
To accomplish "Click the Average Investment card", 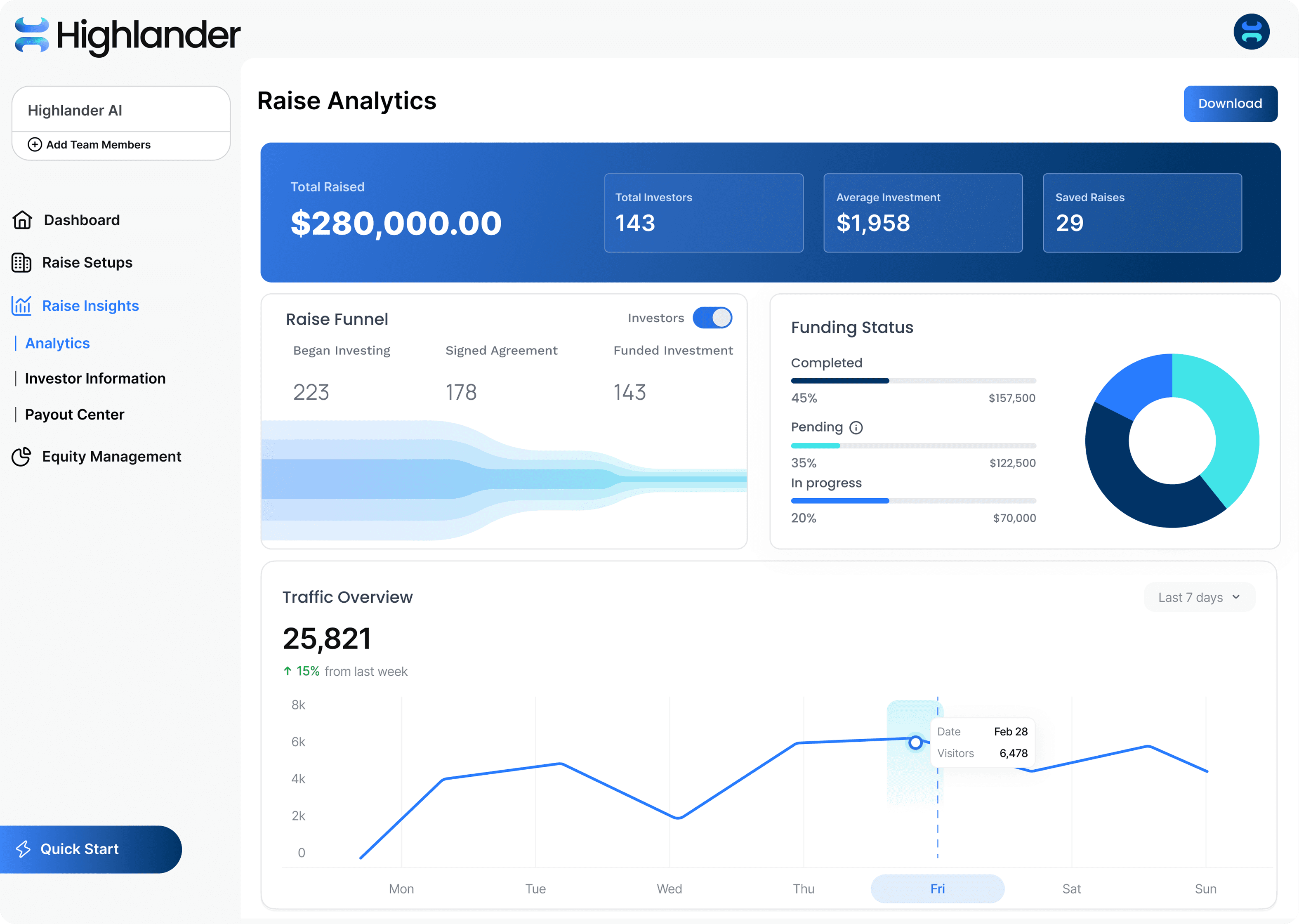I will [922, 213].
